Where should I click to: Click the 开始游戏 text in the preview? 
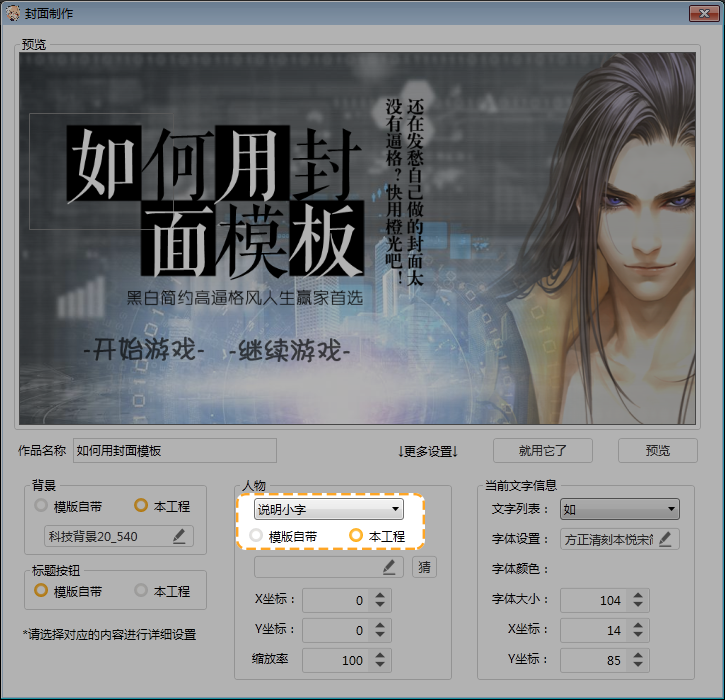click(x=143, y=352)
